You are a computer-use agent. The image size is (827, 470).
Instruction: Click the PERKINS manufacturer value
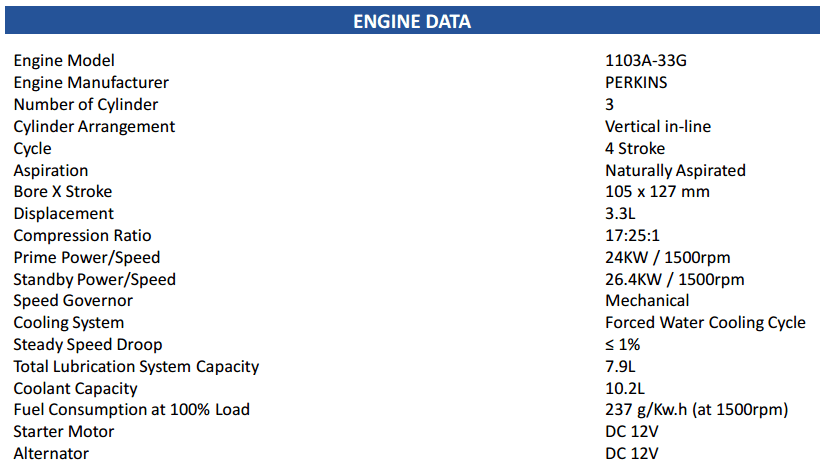(636, 83)
